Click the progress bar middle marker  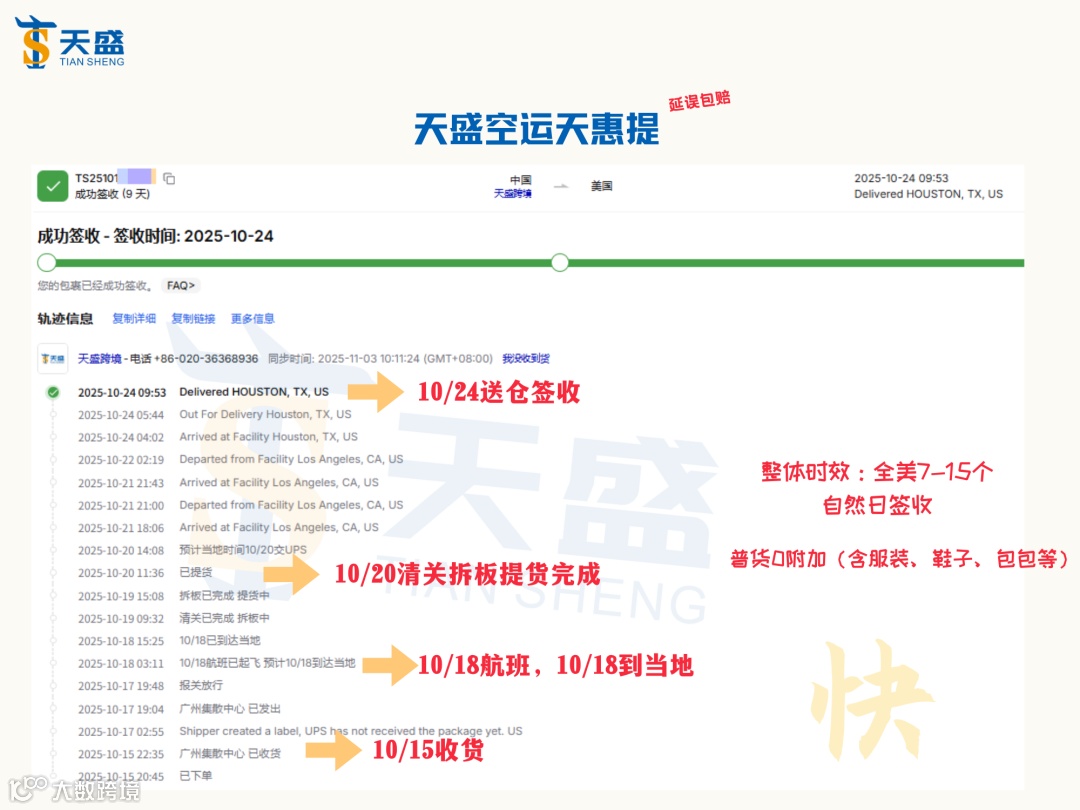coord(560,262)
